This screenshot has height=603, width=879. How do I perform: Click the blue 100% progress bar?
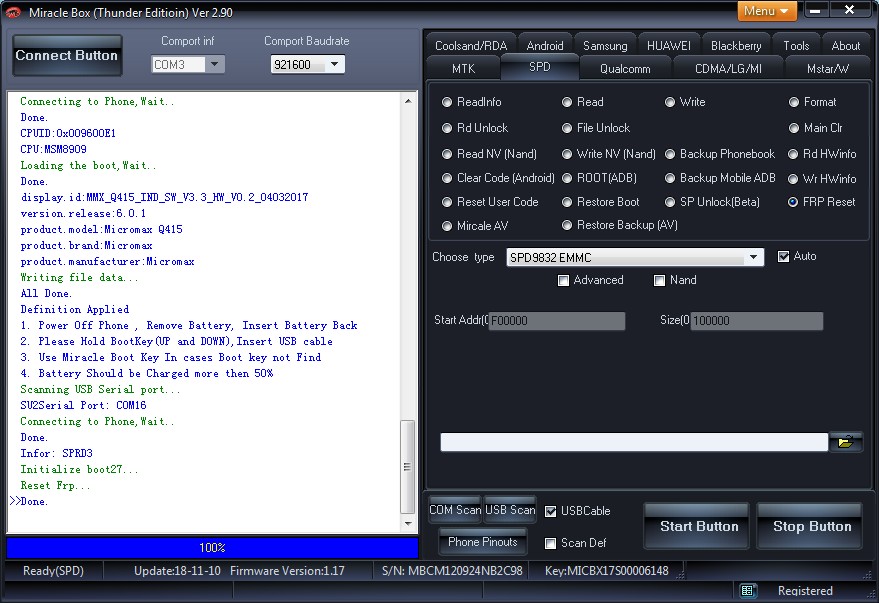[212, 548]
